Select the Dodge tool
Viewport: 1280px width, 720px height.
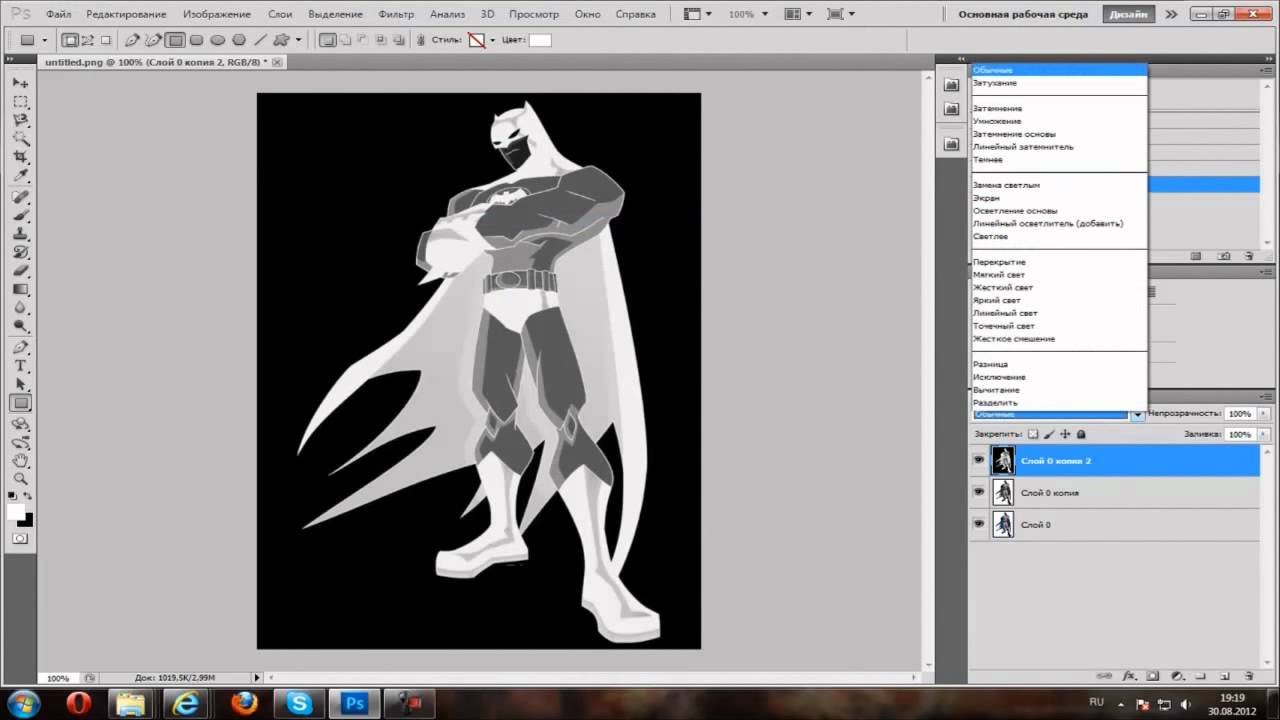[x=20, y=327]
